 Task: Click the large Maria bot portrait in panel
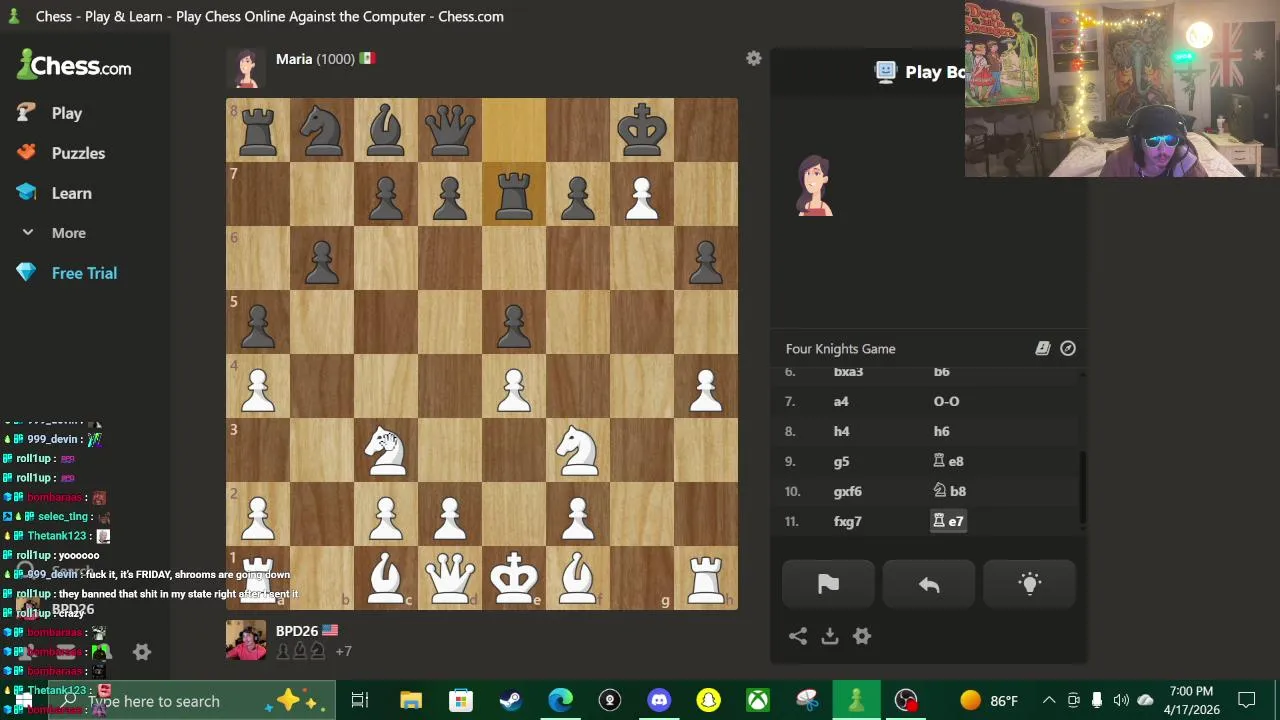(x=814, y=186)
